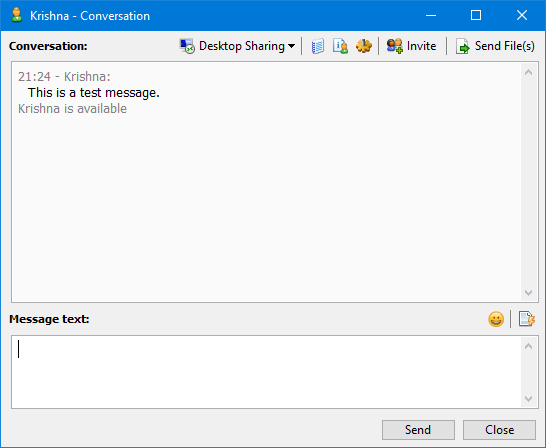Open the message history notebook icon

point(317,46)
